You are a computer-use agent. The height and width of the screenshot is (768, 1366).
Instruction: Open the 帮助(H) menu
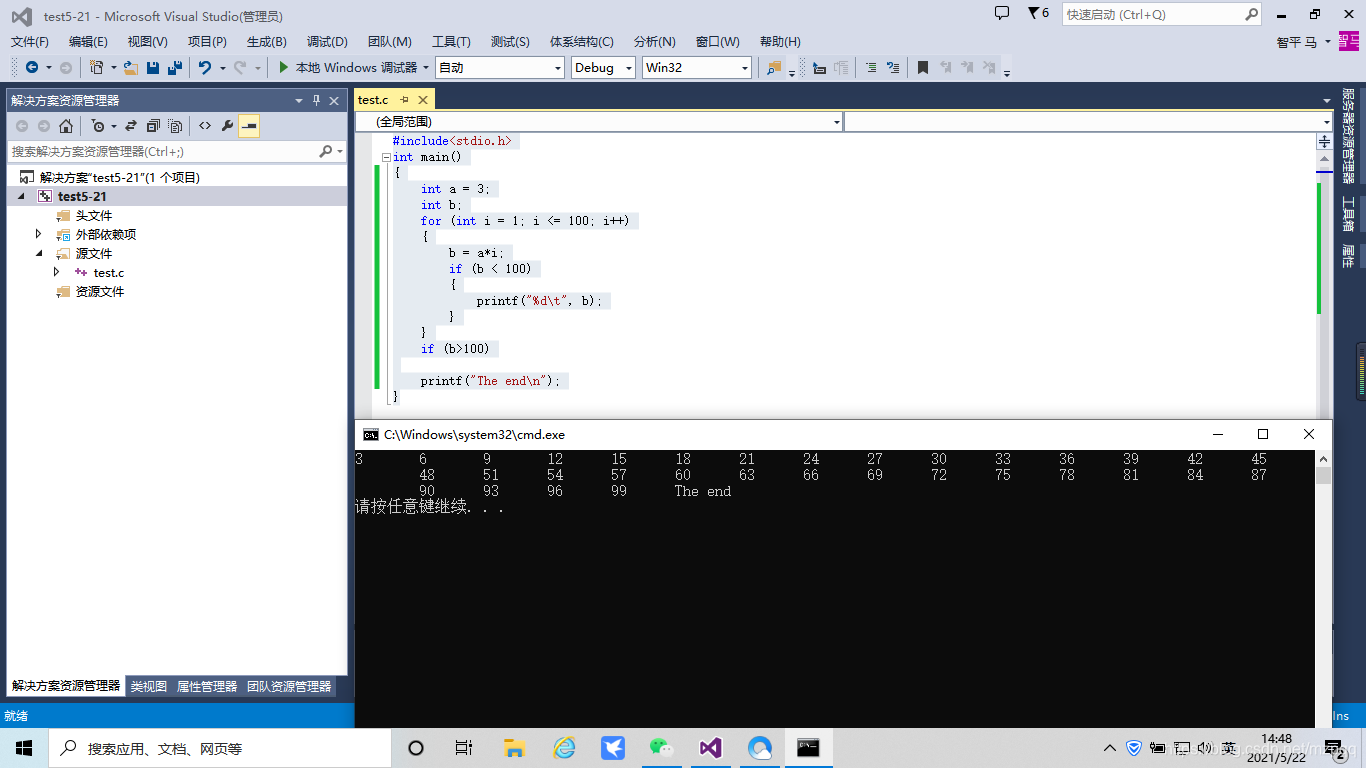tap(780, 41)
